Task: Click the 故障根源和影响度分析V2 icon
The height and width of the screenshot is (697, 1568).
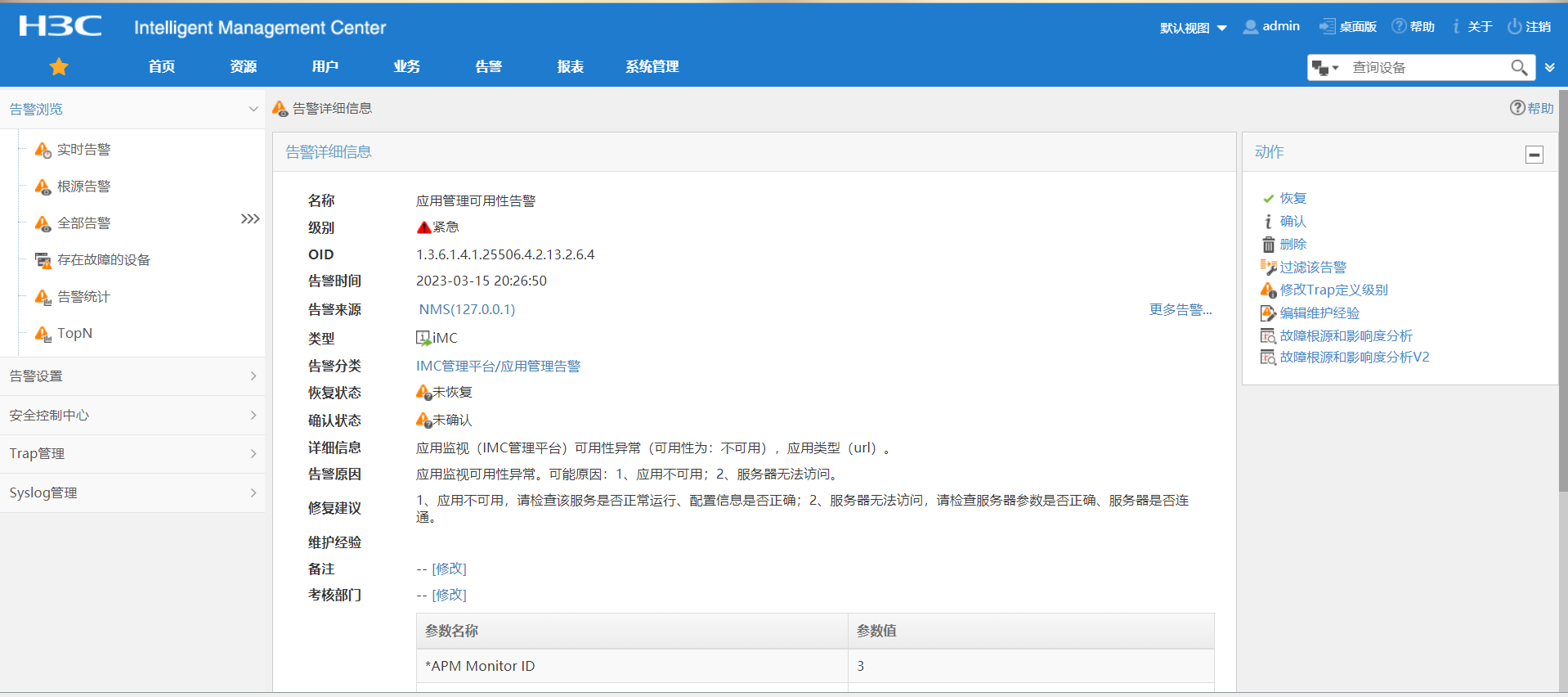Action: click(1268, 357)
